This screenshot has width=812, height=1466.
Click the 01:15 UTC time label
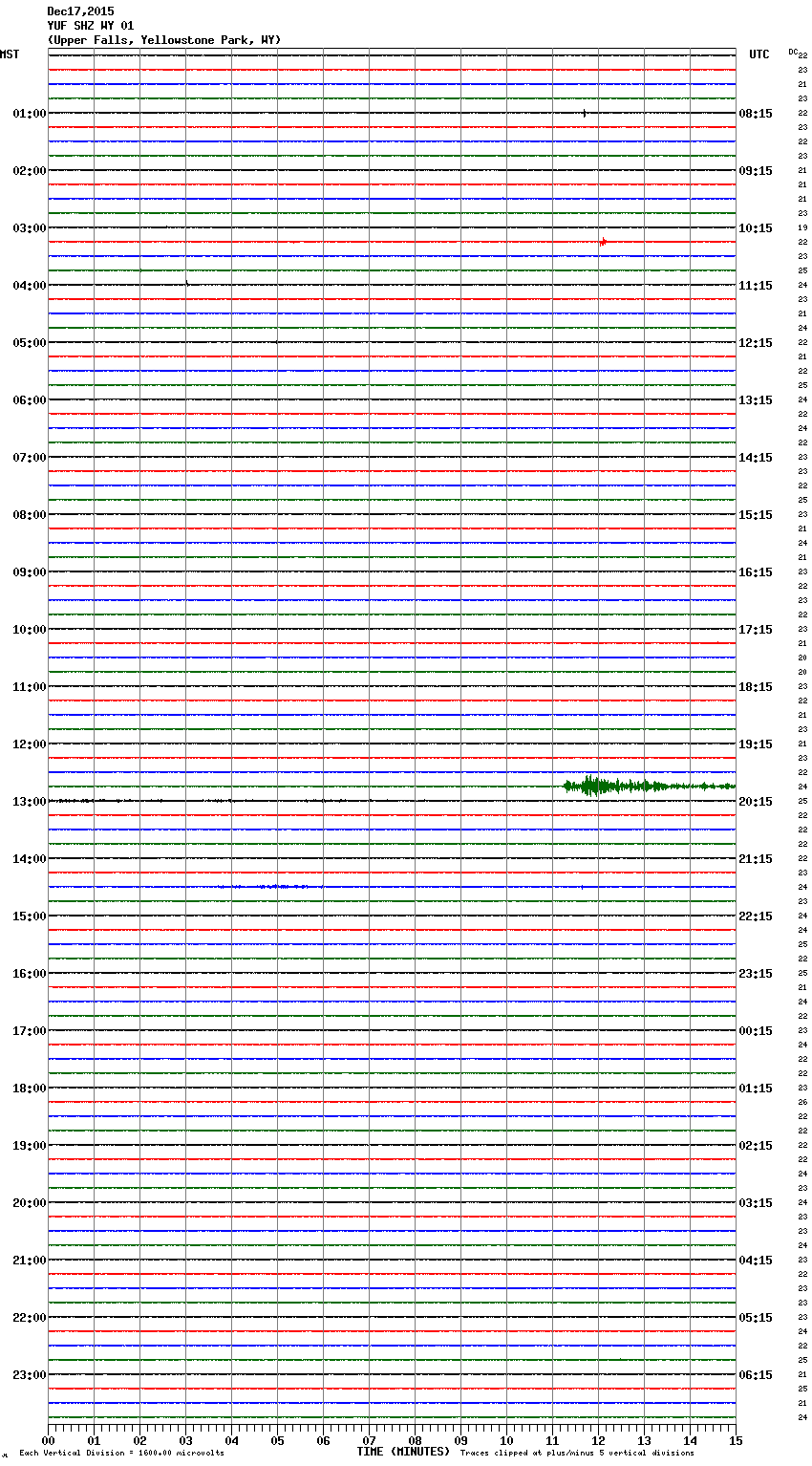(x=756, y=1089)
